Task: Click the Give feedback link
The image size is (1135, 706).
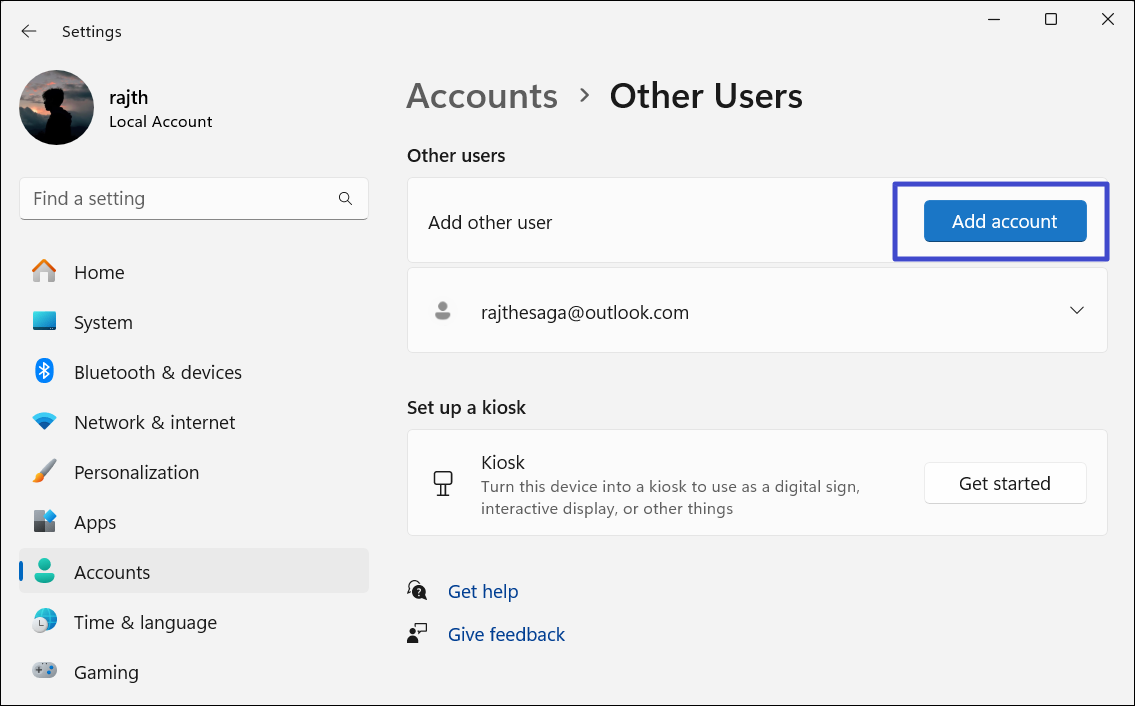Action: [x=506, y=634]
